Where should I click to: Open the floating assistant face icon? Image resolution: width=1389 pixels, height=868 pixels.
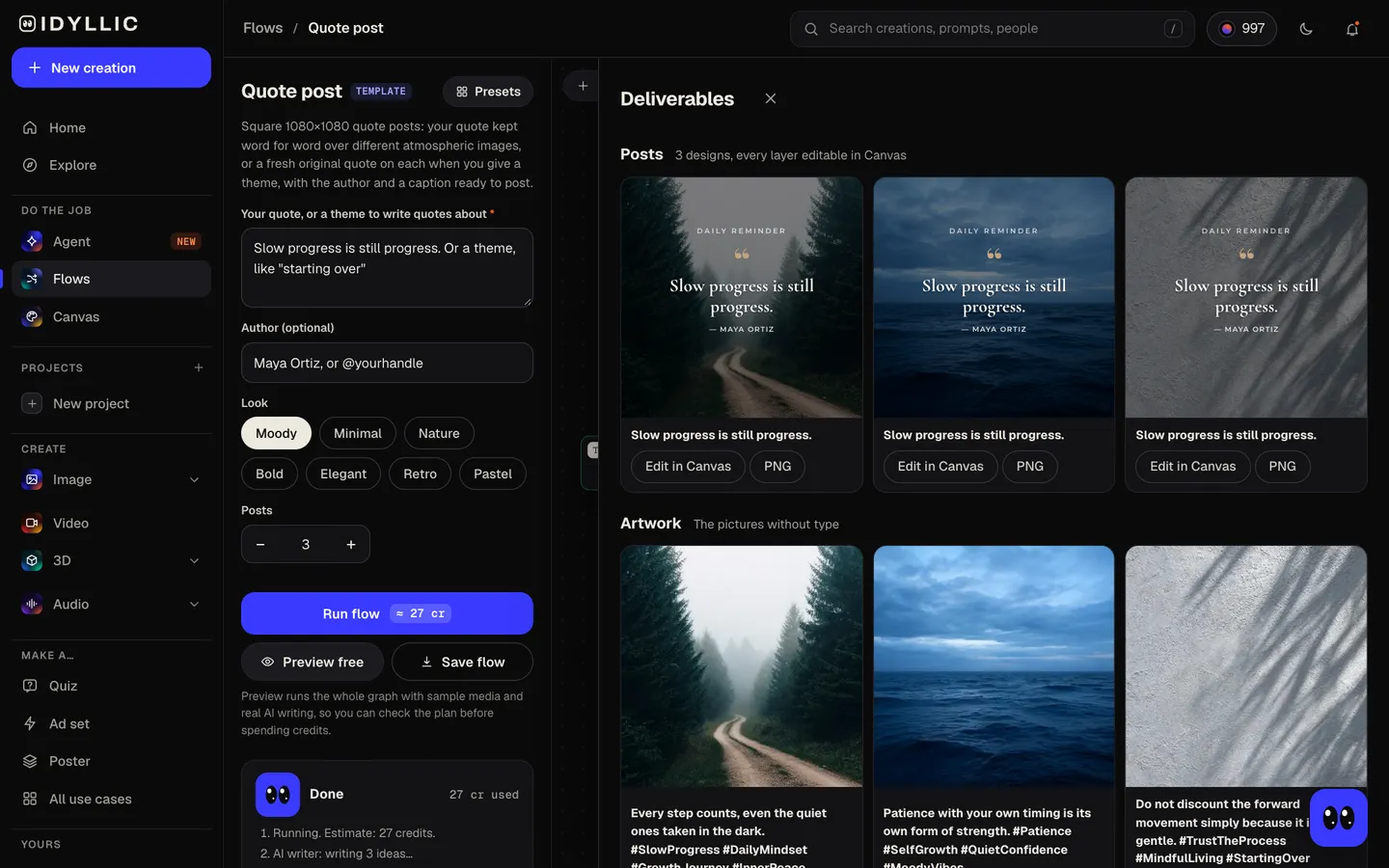pyautogui.click(x=1338, y=818)
